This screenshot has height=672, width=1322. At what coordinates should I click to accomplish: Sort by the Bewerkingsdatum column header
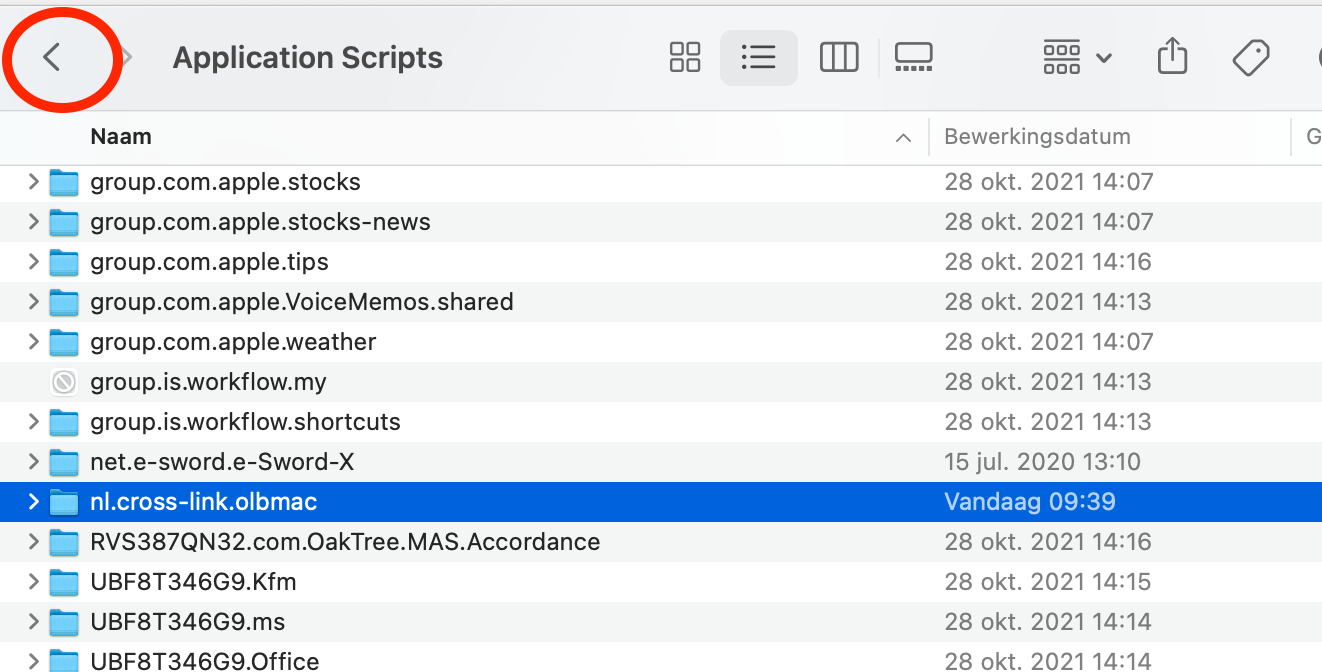coord(1037,137)
